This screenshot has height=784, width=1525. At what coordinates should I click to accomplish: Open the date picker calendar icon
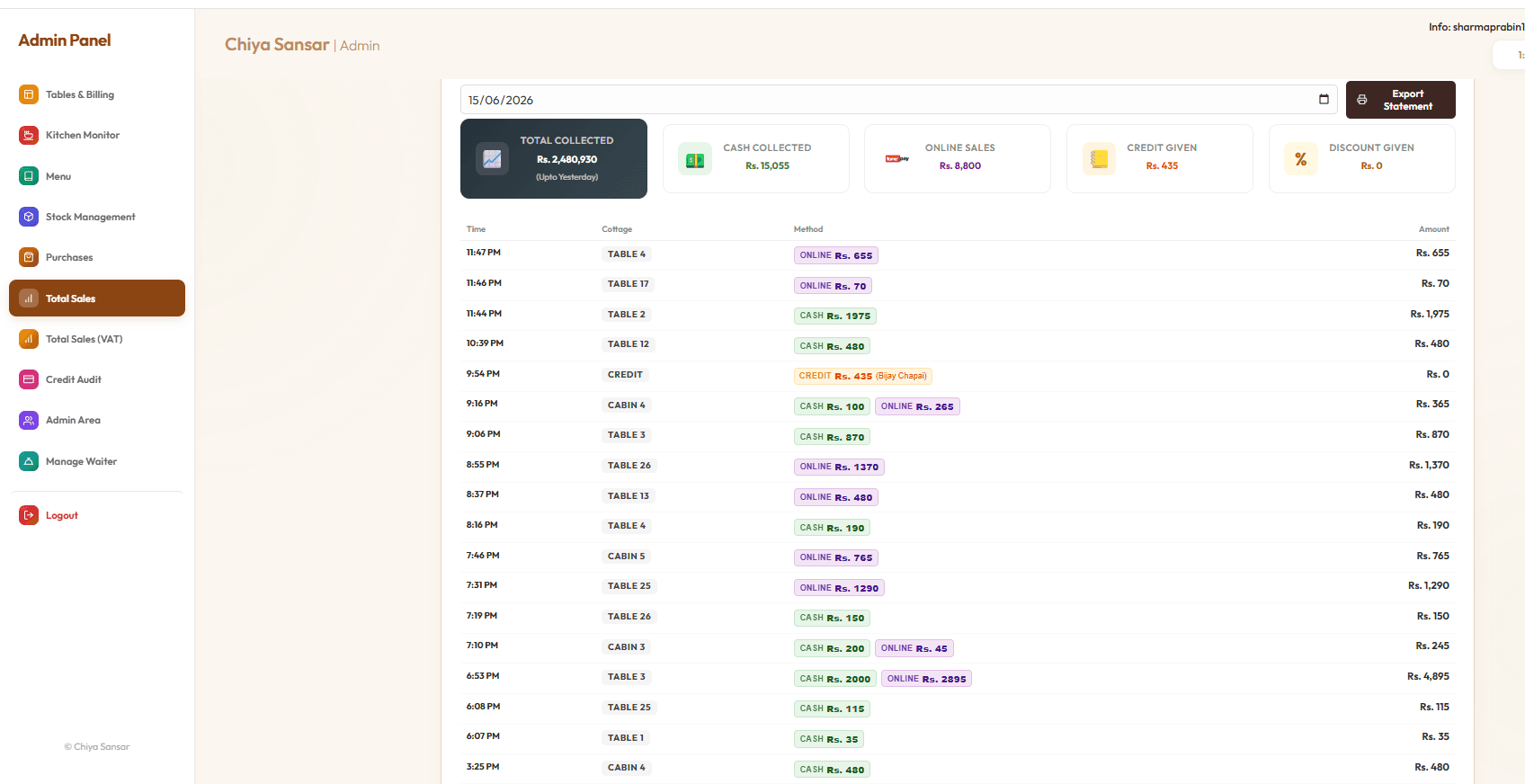[1324, 99]
